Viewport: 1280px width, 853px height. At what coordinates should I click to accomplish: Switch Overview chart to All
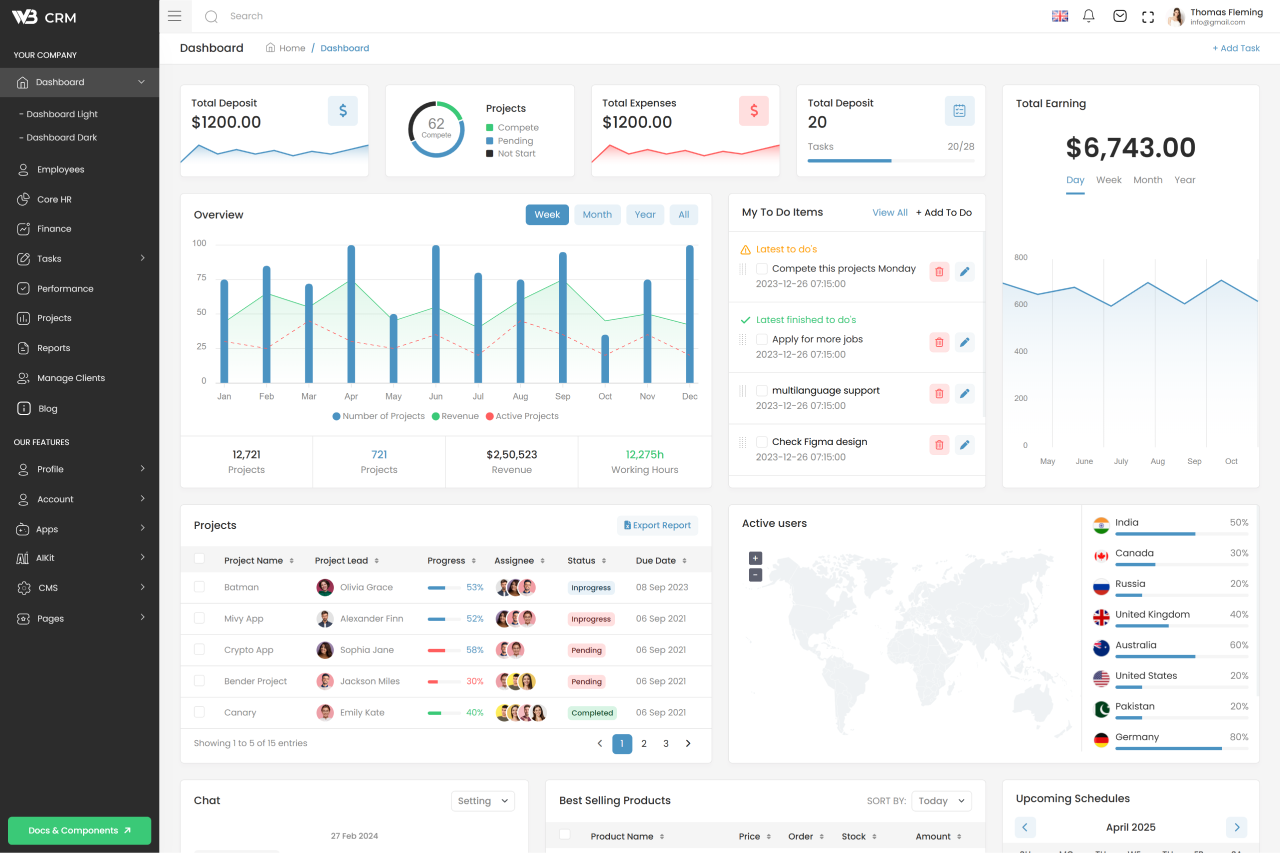684,215
